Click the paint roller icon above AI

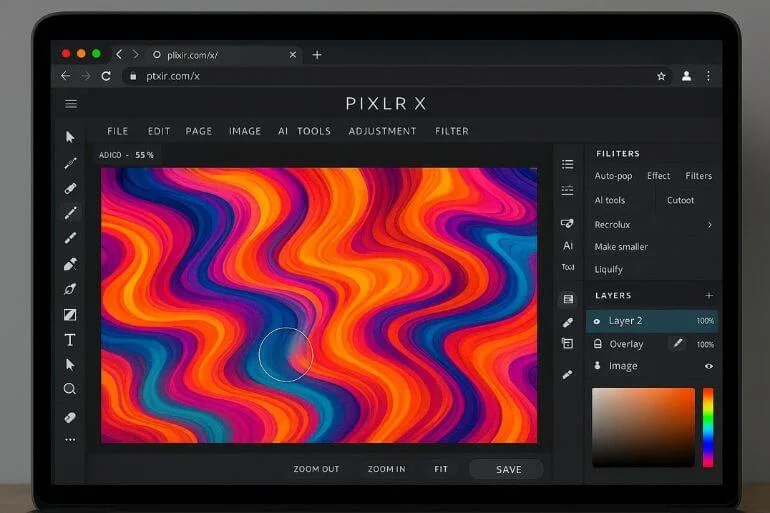coord(567,223)
